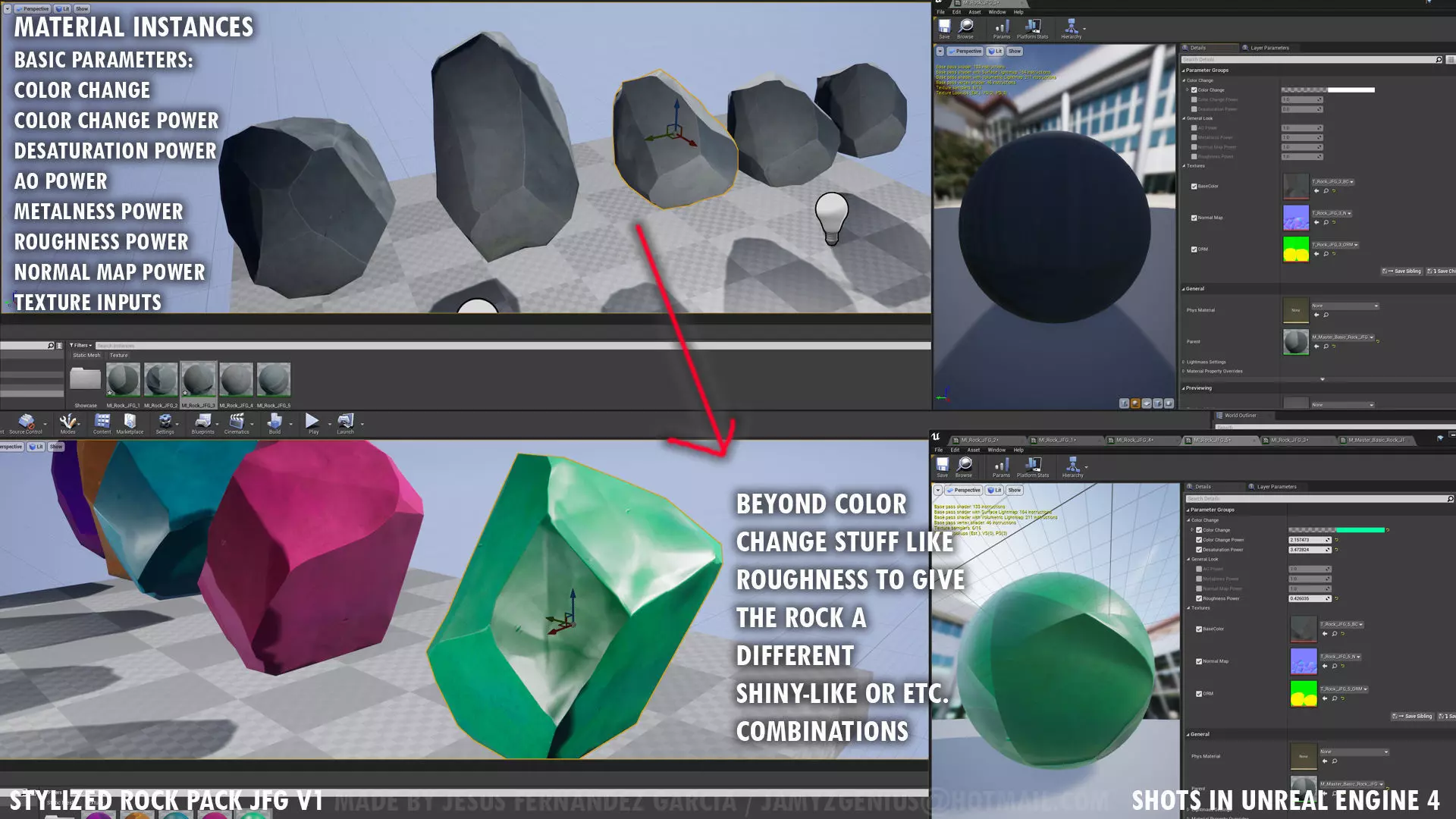1456x819 pixels.
Task: Open the File menu in bottom material editor
Action: coord(939,450)
